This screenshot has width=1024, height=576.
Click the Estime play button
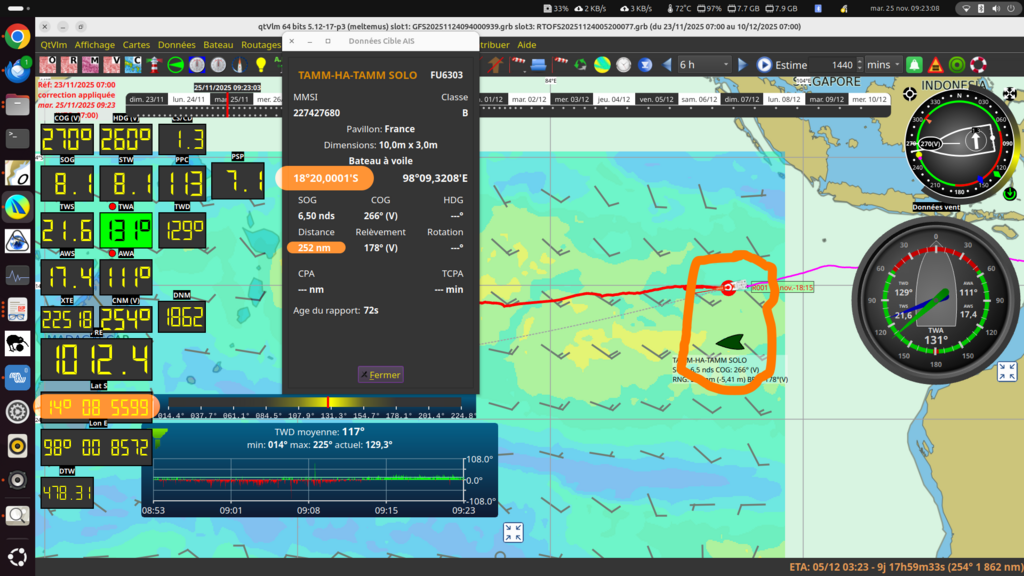click(764, 65)
